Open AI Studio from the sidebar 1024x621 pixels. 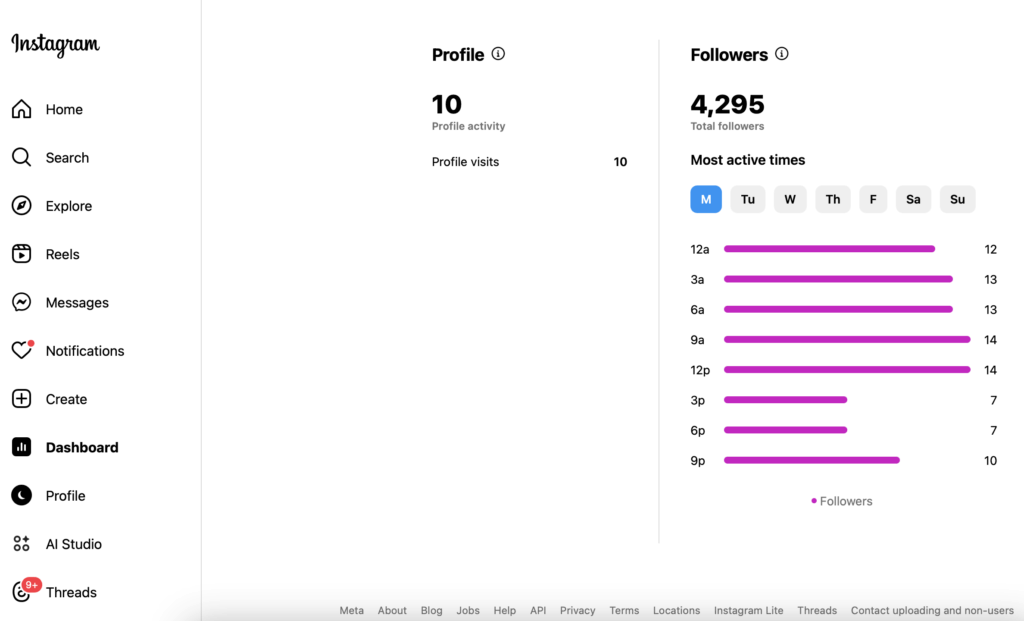coord(73,543)
